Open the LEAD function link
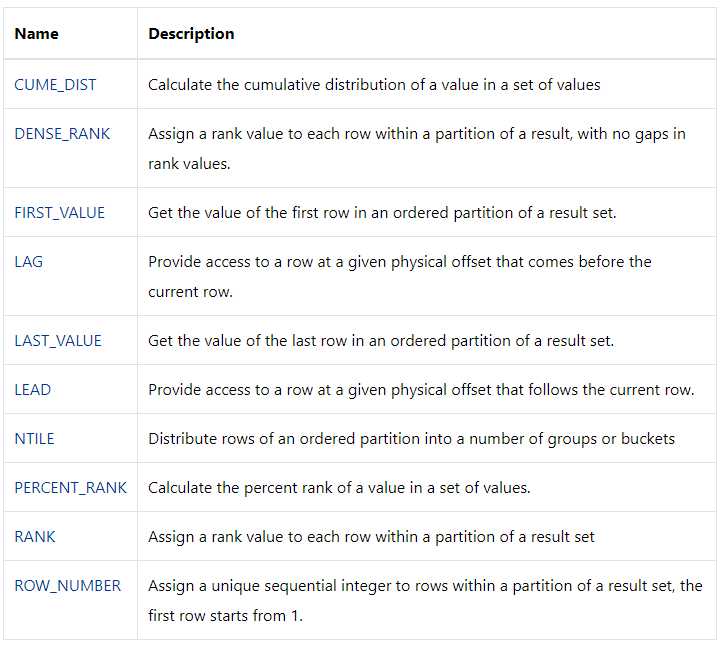Image resolution: width=722 pixels, height=647 pixels. pyautogui.click(x=33, y=390)
